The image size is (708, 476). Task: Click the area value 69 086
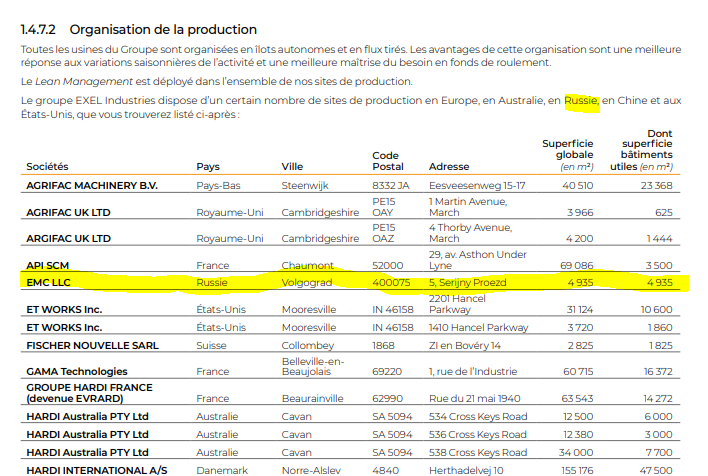577,266
